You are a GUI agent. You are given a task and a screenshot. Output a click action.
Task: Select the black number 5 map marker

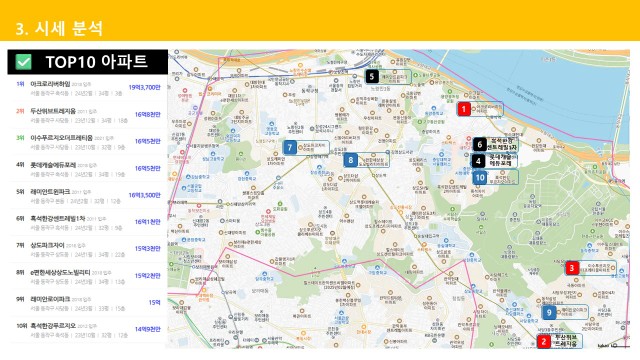coord(371,76)
